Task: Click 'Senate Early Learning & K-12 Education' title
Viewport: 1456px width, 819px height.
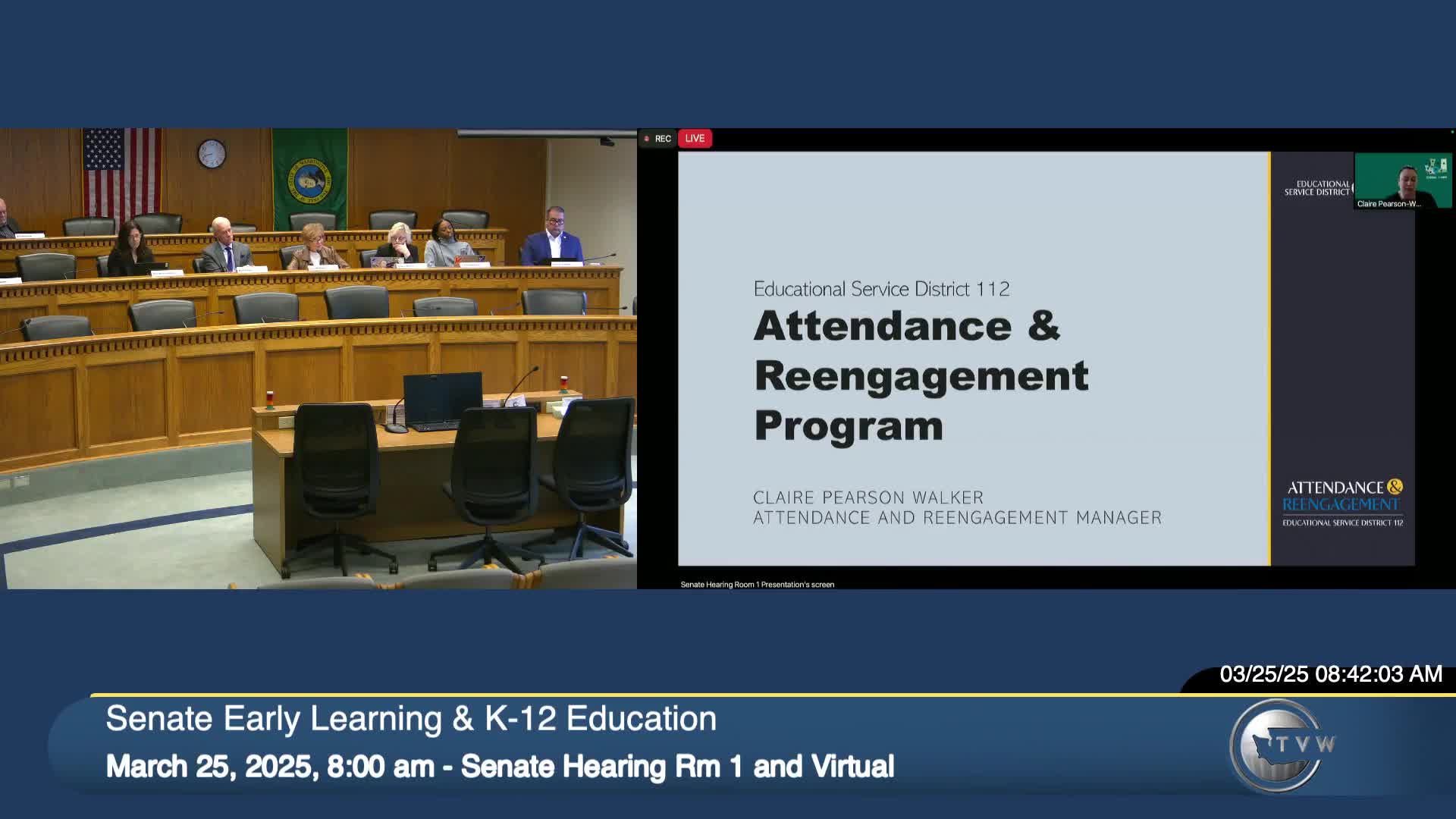Action: (411, 719)
